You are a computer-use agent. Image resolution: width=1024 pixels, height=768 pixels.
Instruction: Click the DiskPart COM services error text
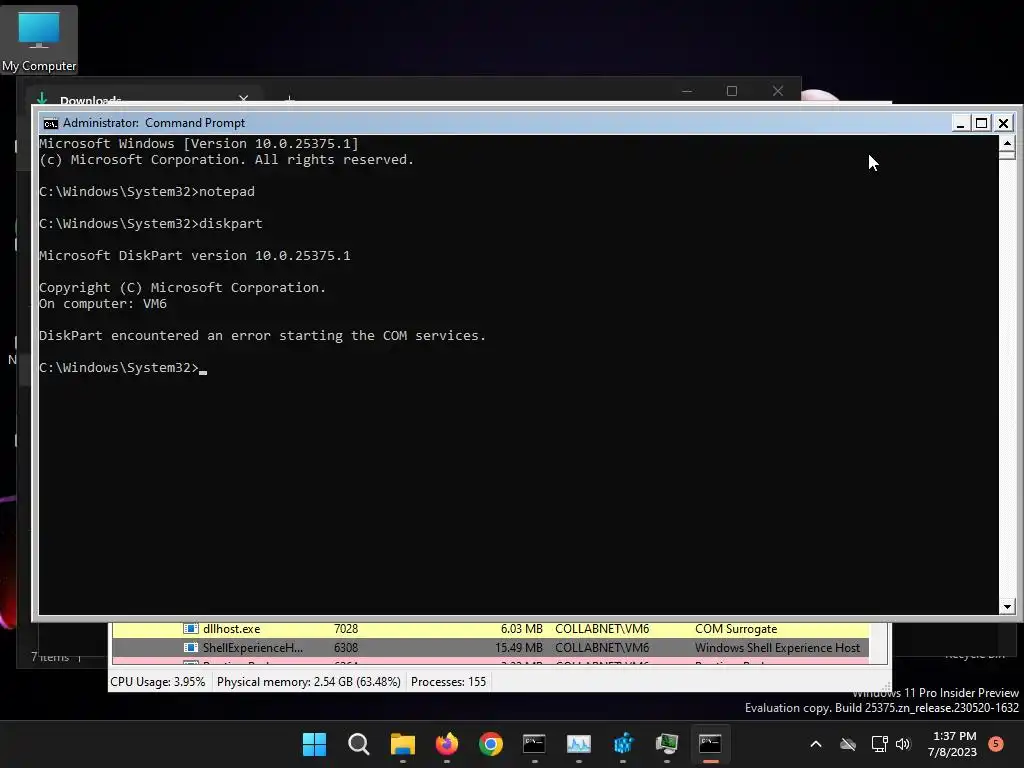[263, 336]
